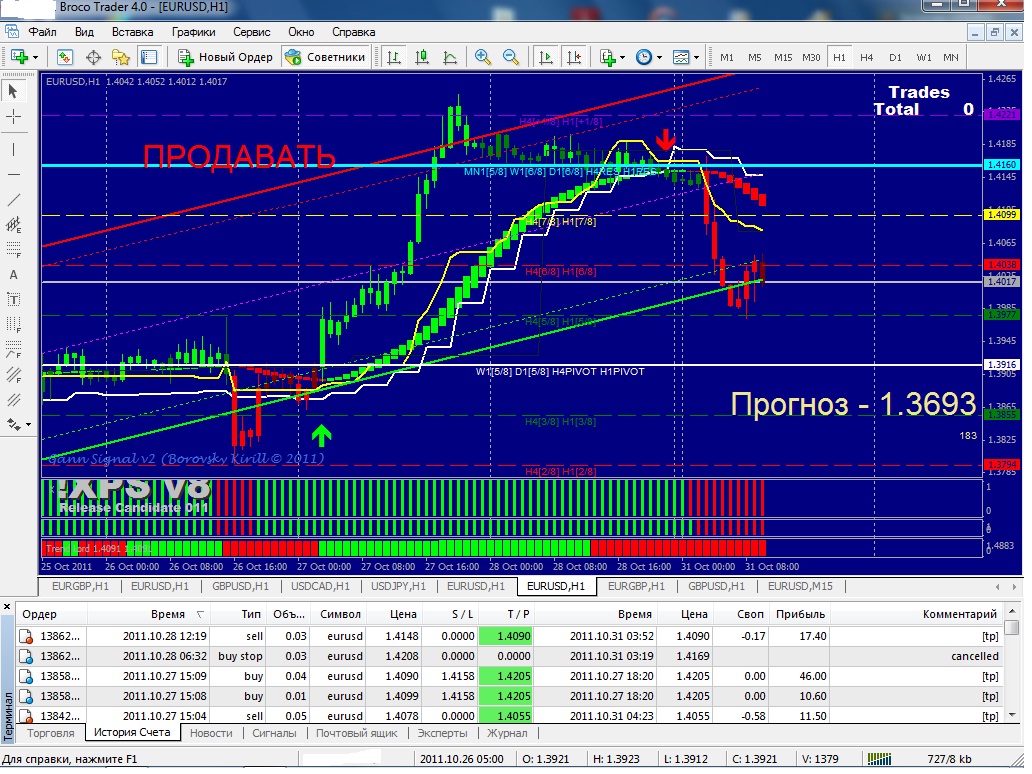
Task: Select the crosshair tool
Action: point(13,118)
